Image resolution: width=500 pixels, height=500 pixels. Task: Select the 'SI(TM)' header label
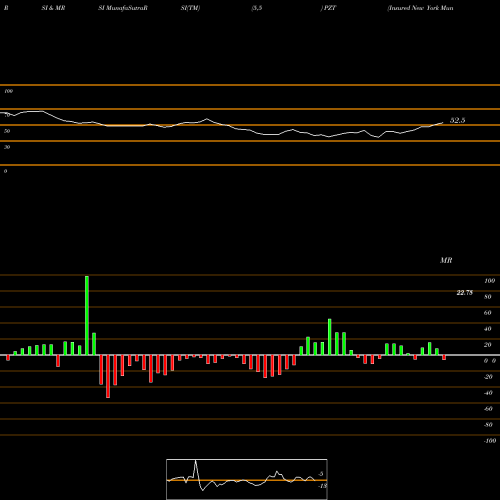point(190,8)
